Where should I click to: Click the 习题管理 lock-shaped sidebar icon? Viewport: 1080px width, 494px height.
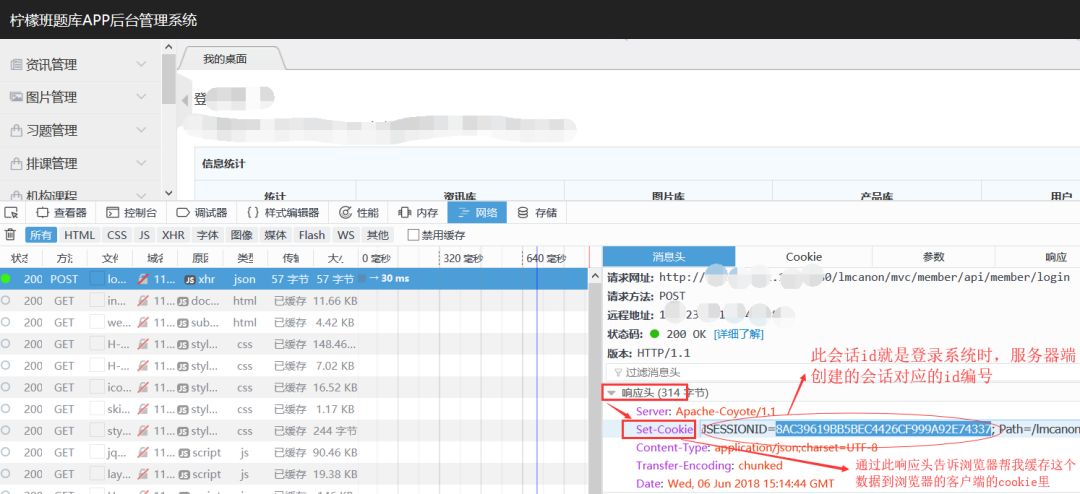coord(16,130)
